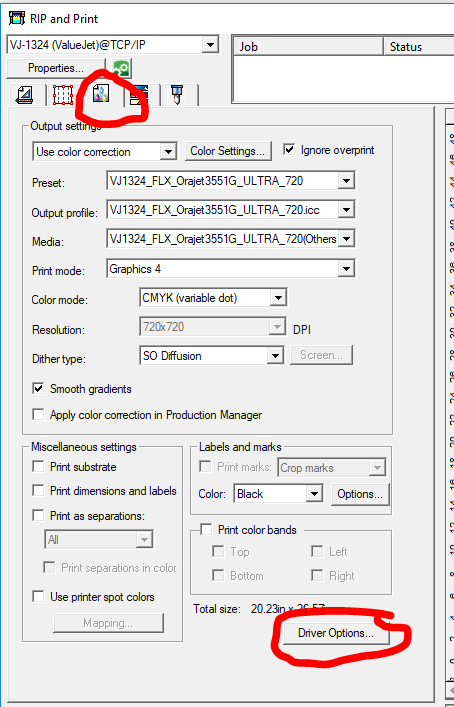Open the marks Color dropdown showing Black
Image resolution: width=454 pixels, height=707 pixels.
tap(278, 494)
